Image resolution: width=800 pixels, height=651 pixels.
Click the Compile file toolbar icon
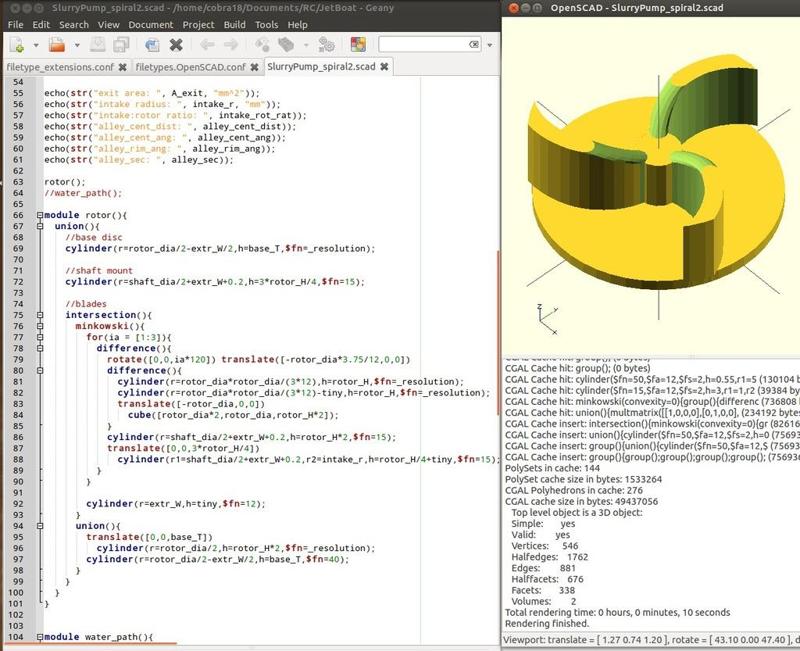coord(263,45)
